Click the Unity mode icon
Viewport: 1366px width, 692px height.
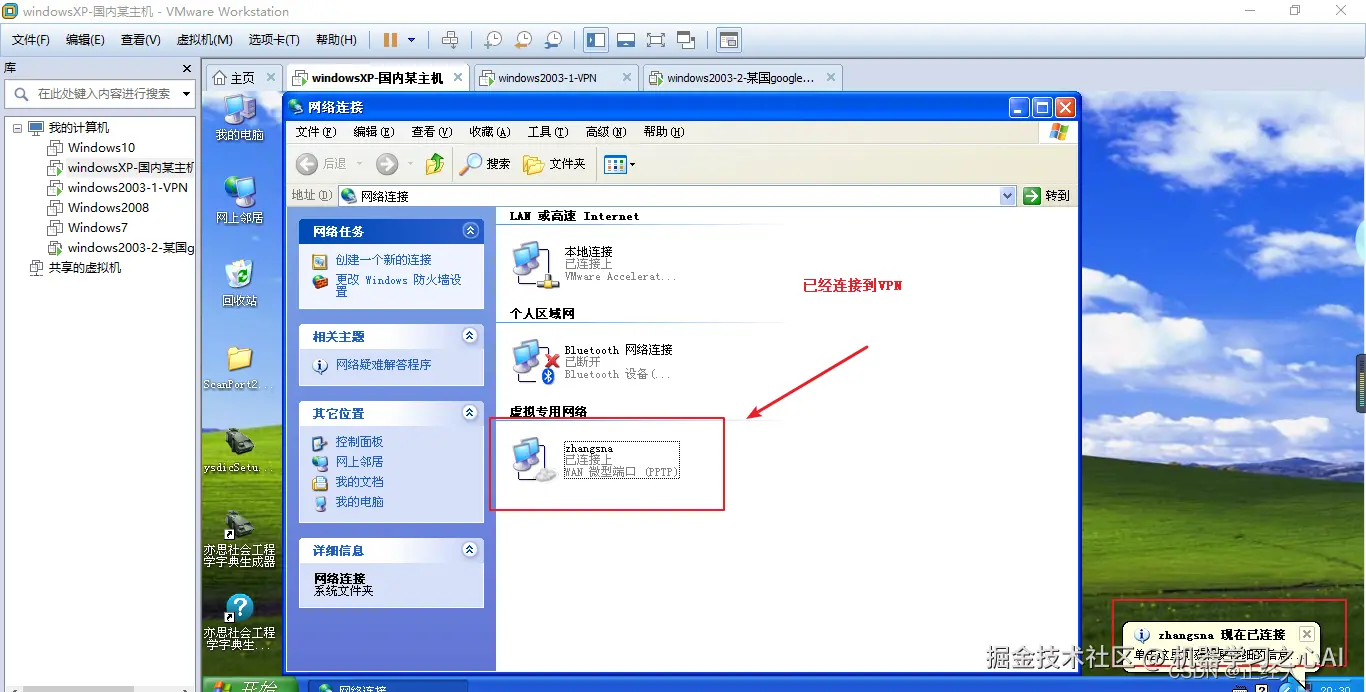click(686, 40)
